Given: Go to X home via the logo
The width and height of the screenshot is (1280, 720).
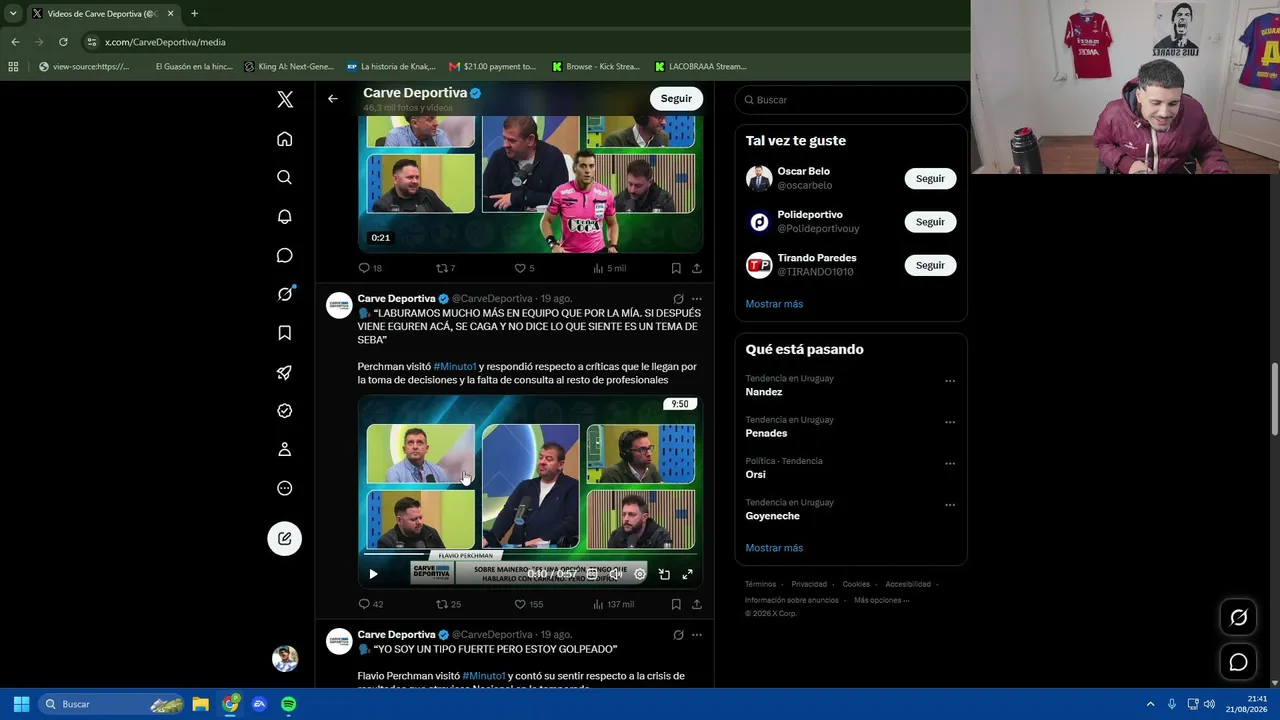Looking at the screenshot, I should pos(285,99).
